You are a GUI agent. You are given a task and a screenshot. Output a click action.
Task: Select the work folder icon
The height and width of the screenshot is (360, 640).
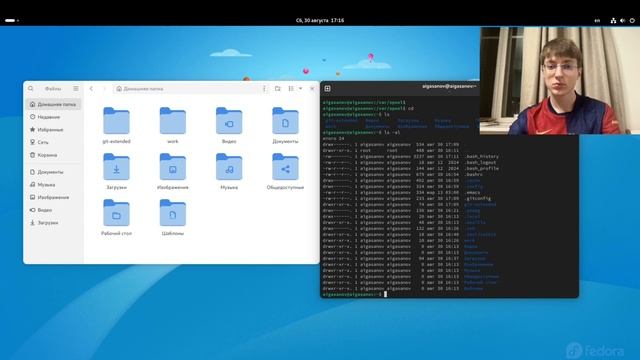(173, 121)
